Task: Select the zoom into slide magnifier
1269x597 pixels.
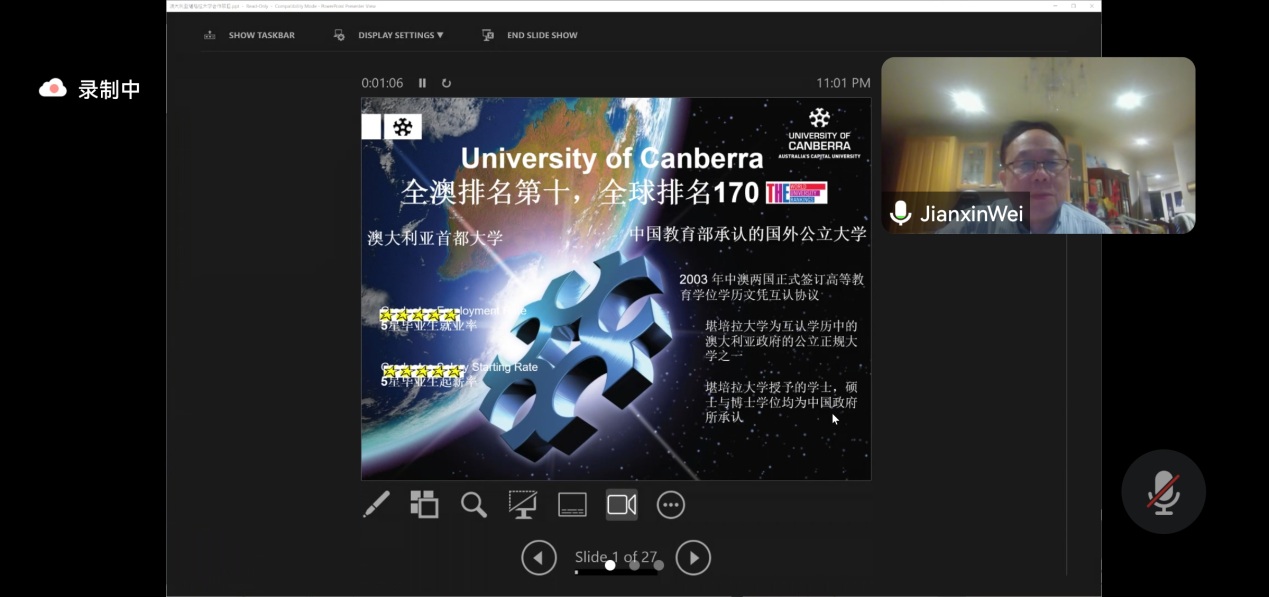Action: click(473, 505)
